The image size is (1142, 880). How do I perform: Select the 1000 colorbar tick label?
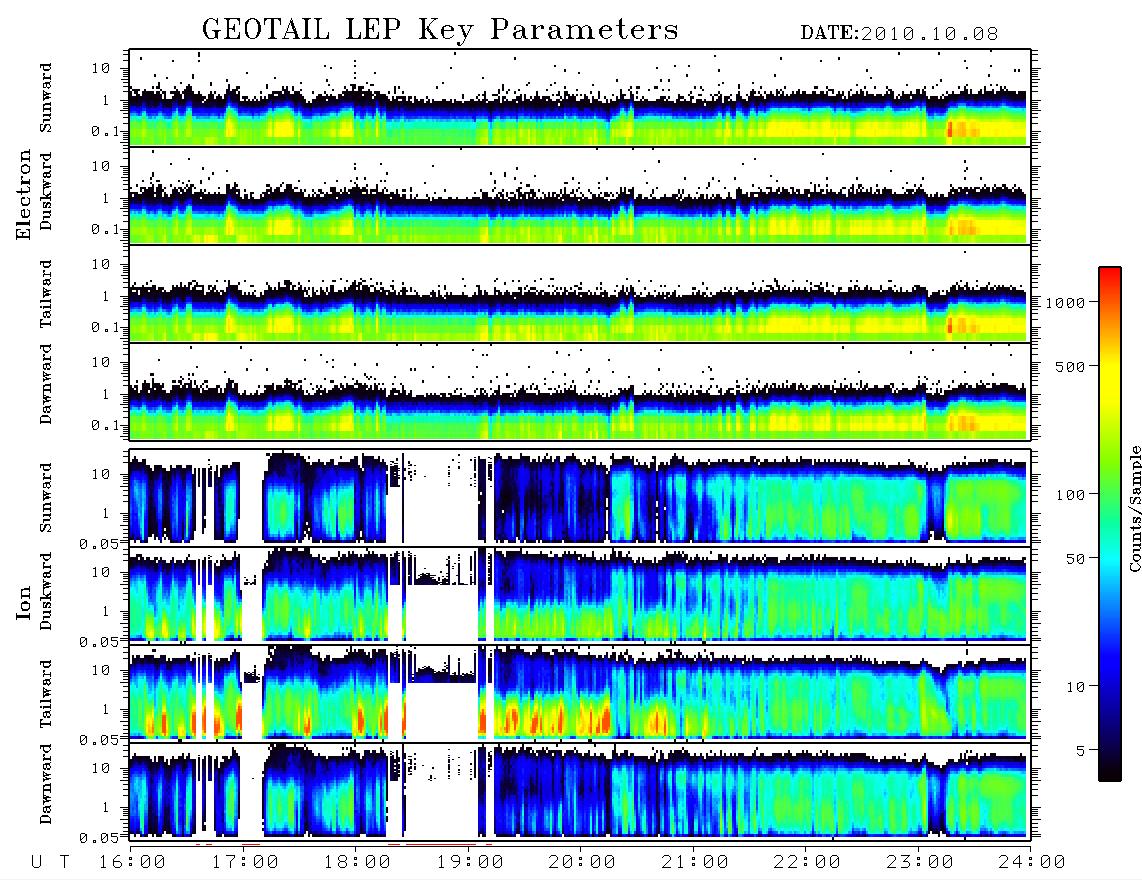(1066, 303)
